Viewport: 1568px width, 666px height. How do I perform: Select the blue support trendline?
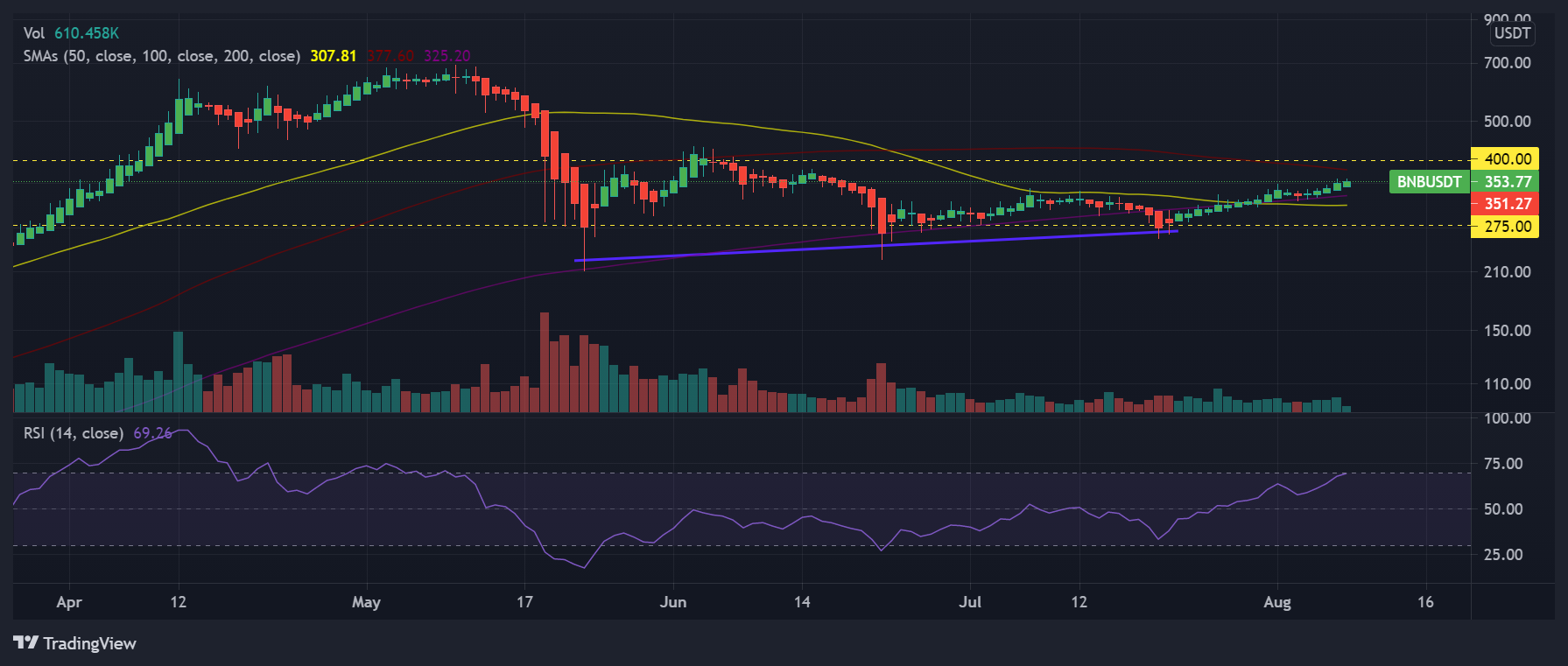[x=875, y=245]
